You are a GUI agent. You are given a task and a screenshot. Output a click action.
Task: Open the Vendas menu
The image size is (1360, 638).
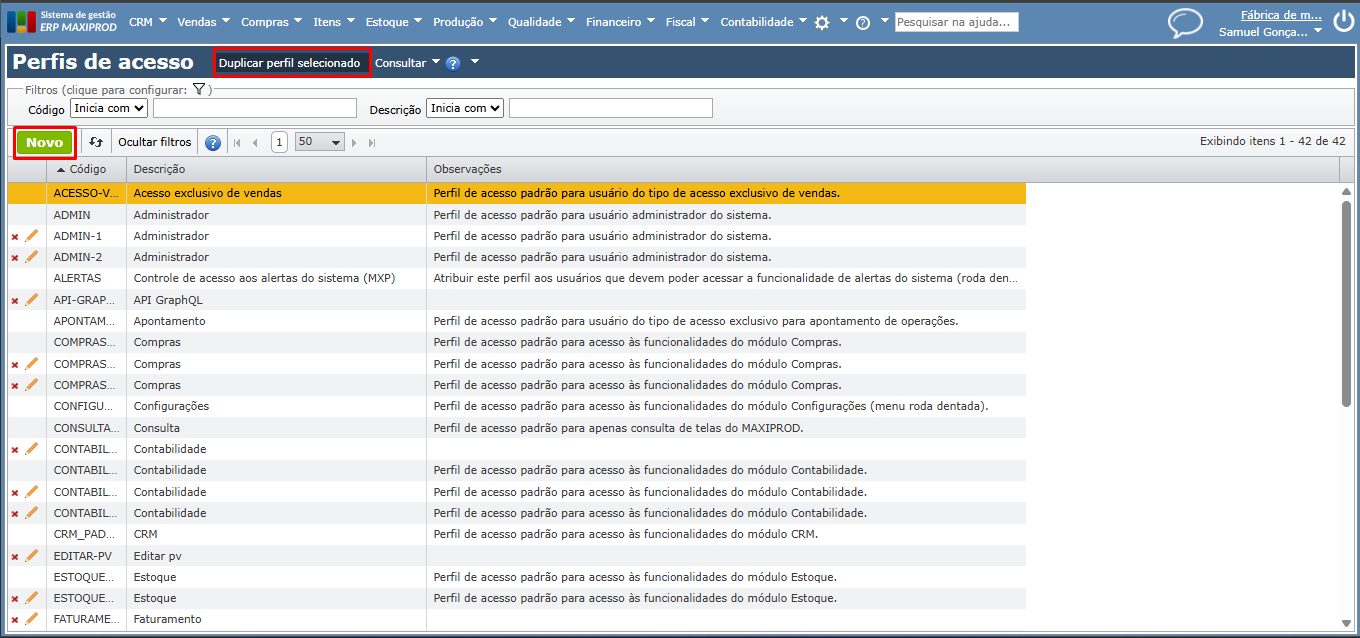click(x=203, y=22)
